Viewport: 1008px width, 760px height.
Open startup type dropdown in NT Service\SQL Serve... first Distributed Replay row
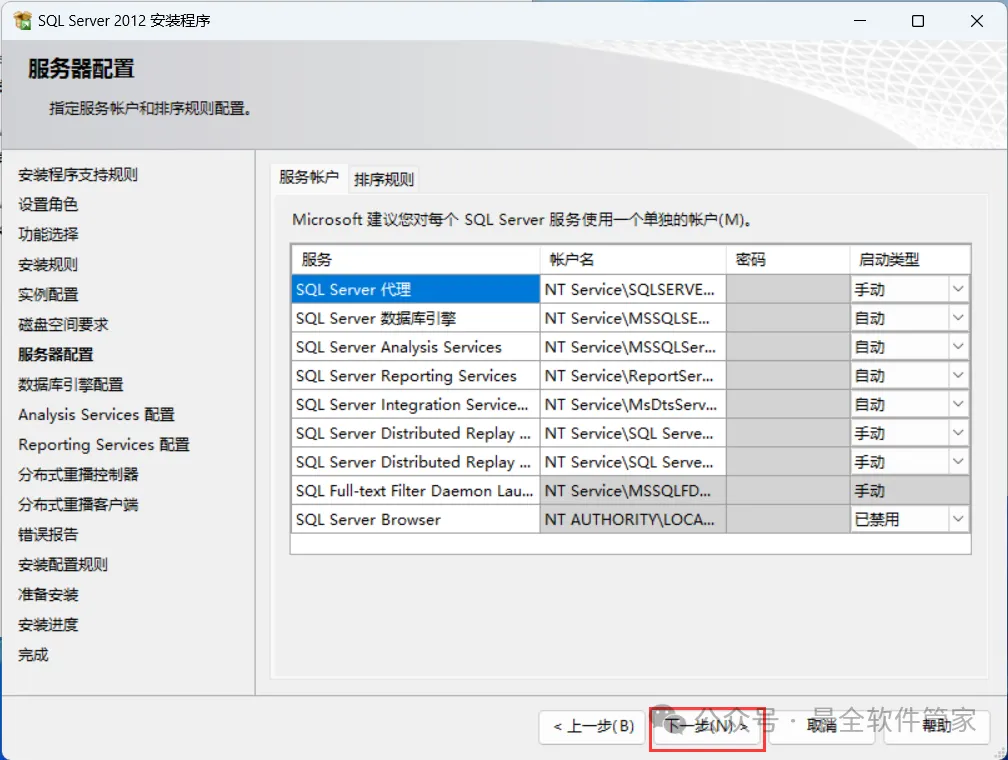[x=958, y=433]
